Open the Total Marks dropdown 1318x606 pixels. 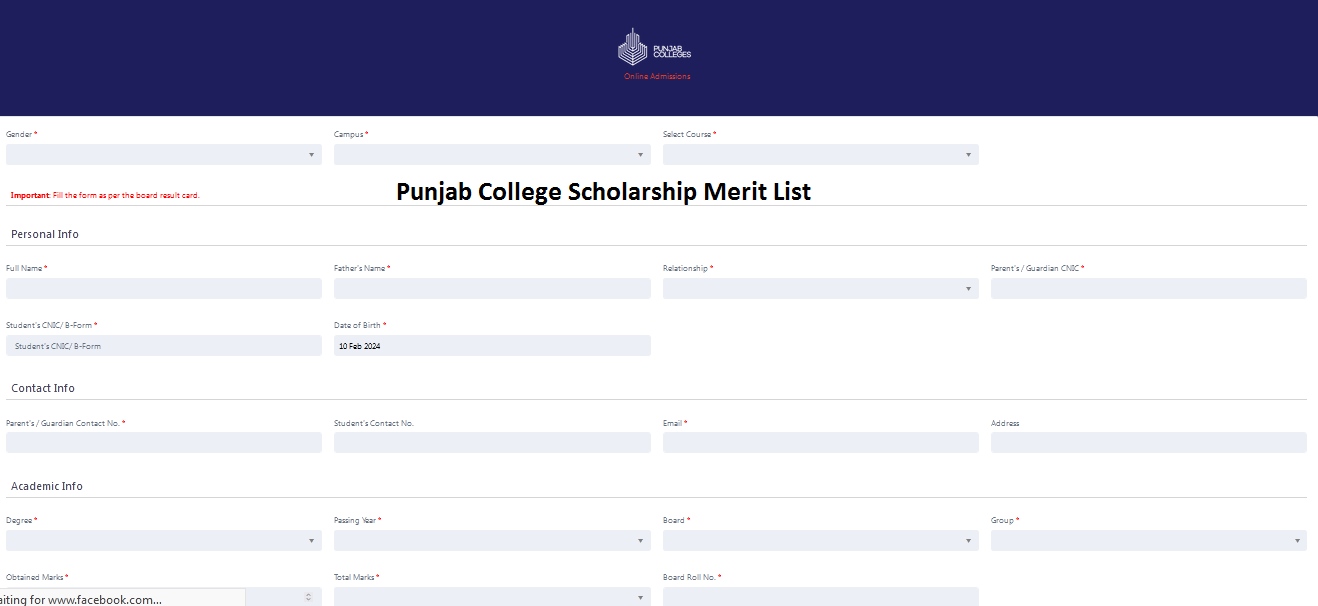point(492,596)
